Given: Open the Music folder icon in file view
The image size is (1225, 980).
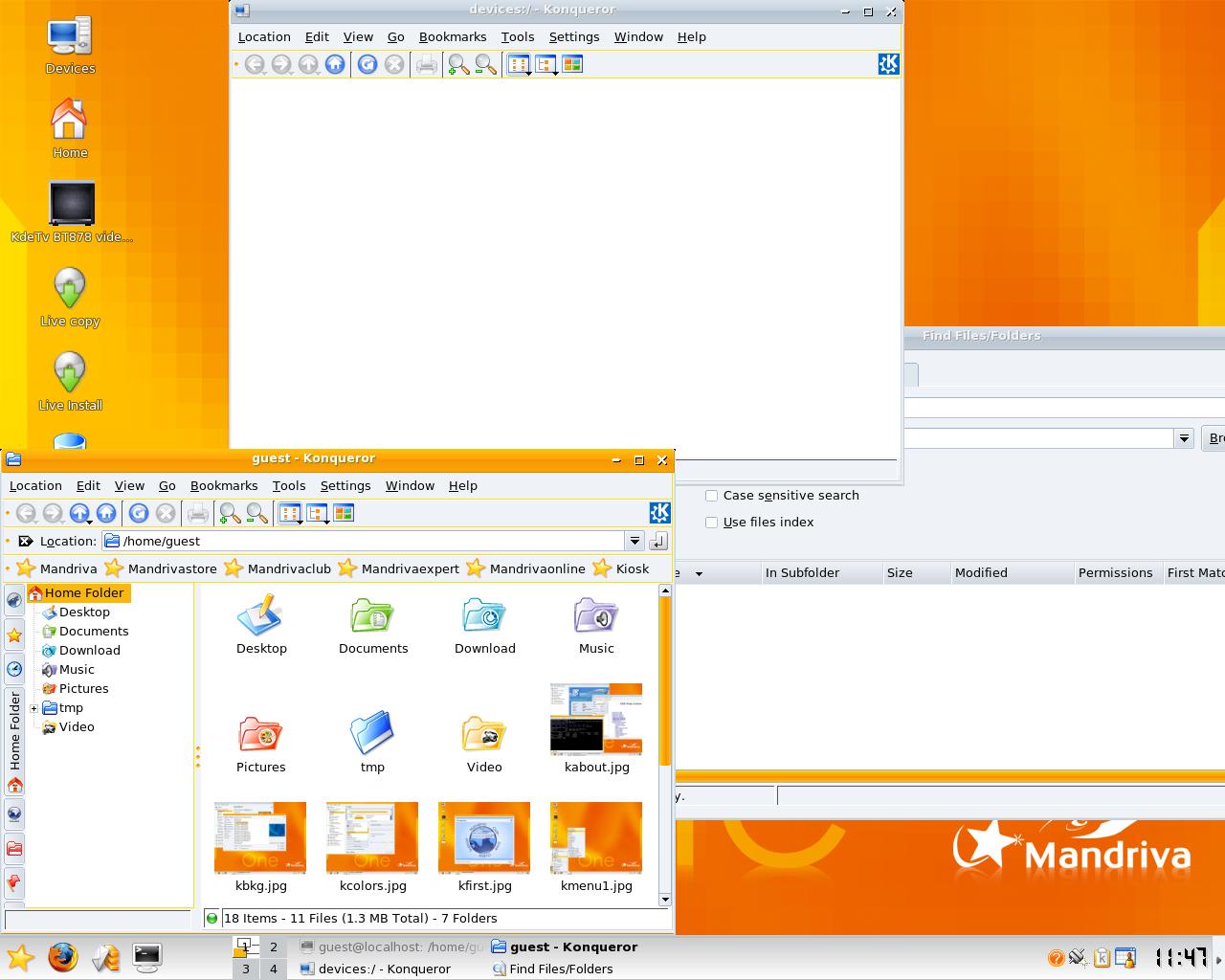Looking at the screenshot, I should click(596, 615).
